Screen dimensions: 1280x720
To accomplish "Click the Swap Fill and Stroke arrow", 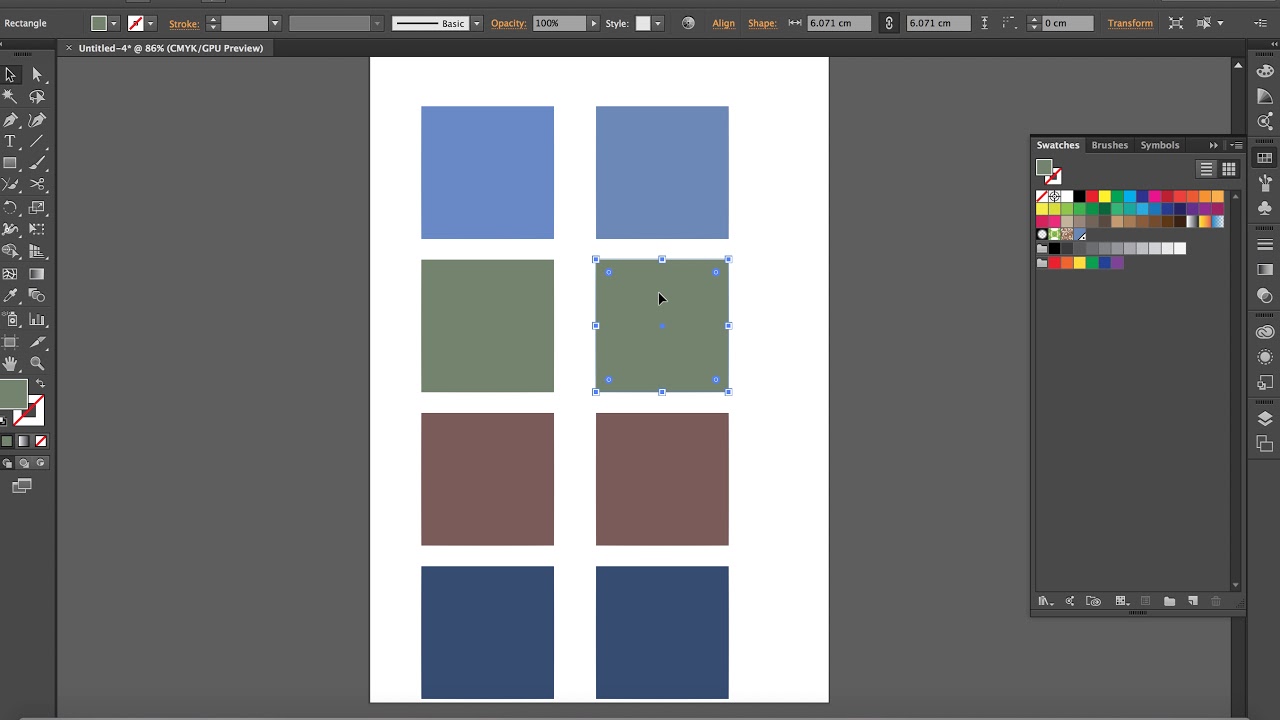I will pyautogui.click(x=40, y=384).
